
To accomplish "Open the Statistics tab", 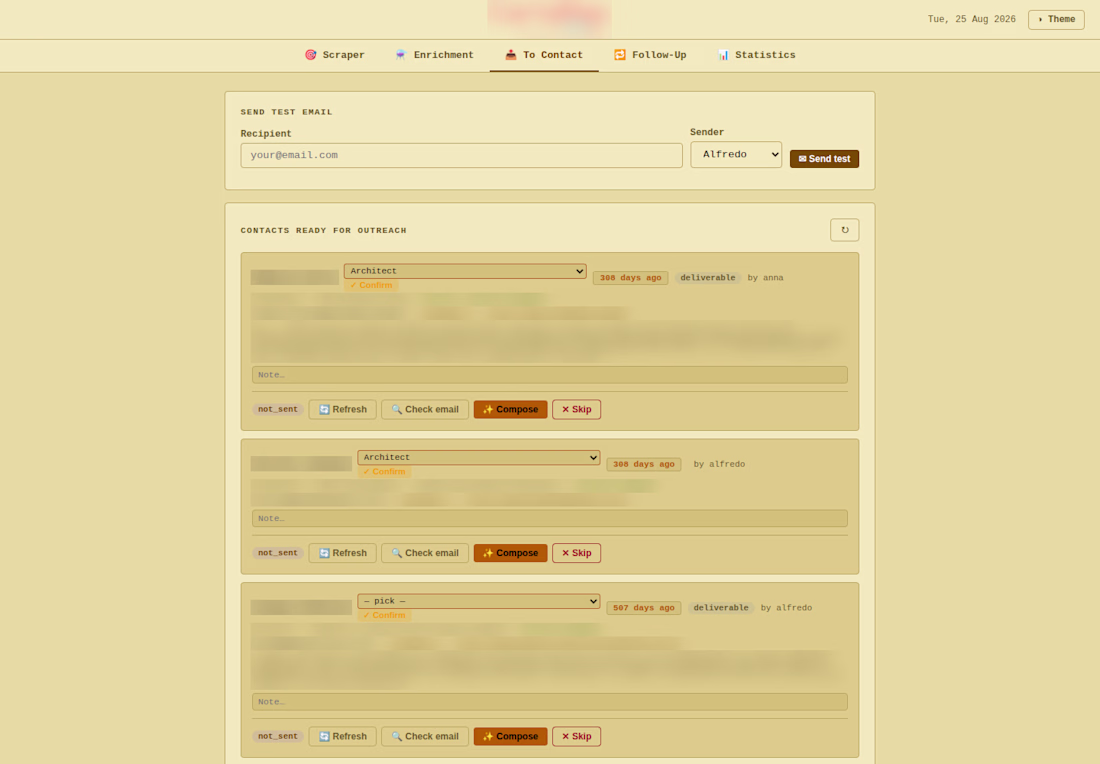I will [x=756, y=55].
